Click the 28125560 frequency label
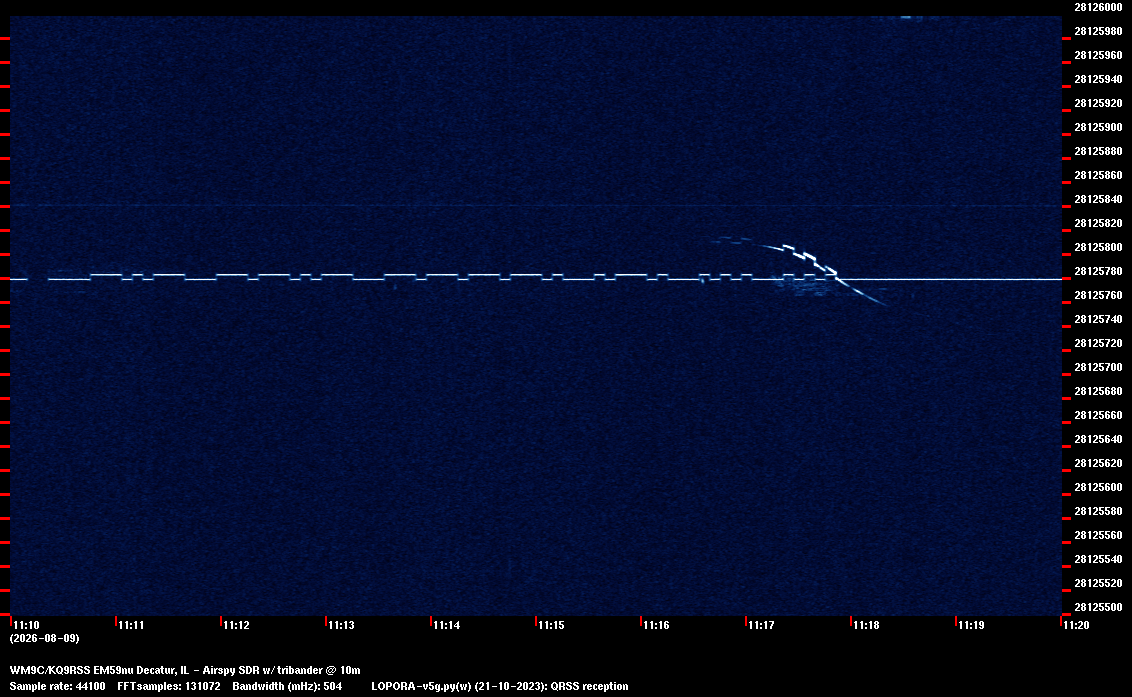 coord(1098,534)
